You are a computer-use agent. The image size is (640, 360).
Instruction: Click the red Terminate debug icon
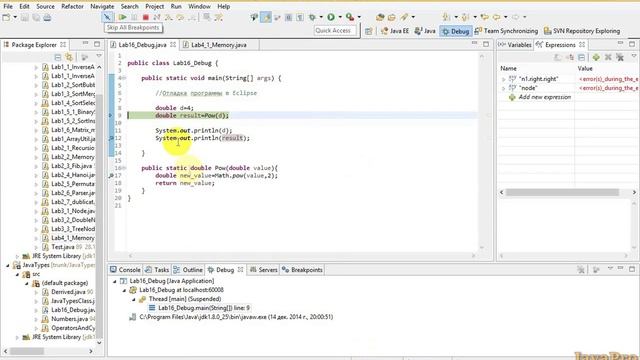(x=146, y=17)
